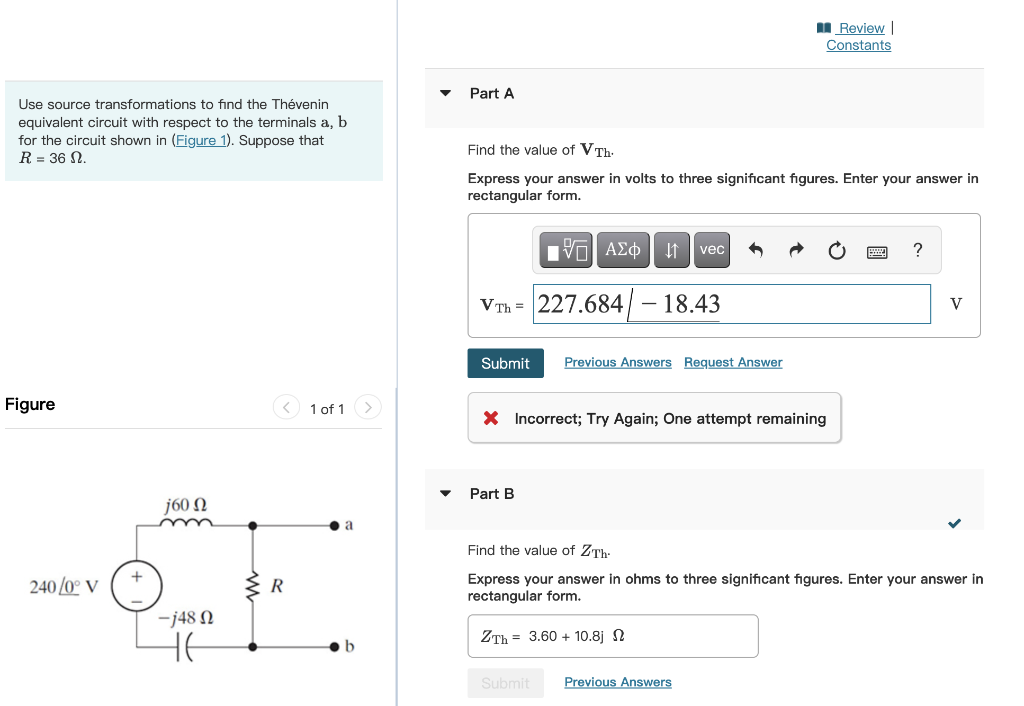Open the Constants reference

tap(857, 45)
